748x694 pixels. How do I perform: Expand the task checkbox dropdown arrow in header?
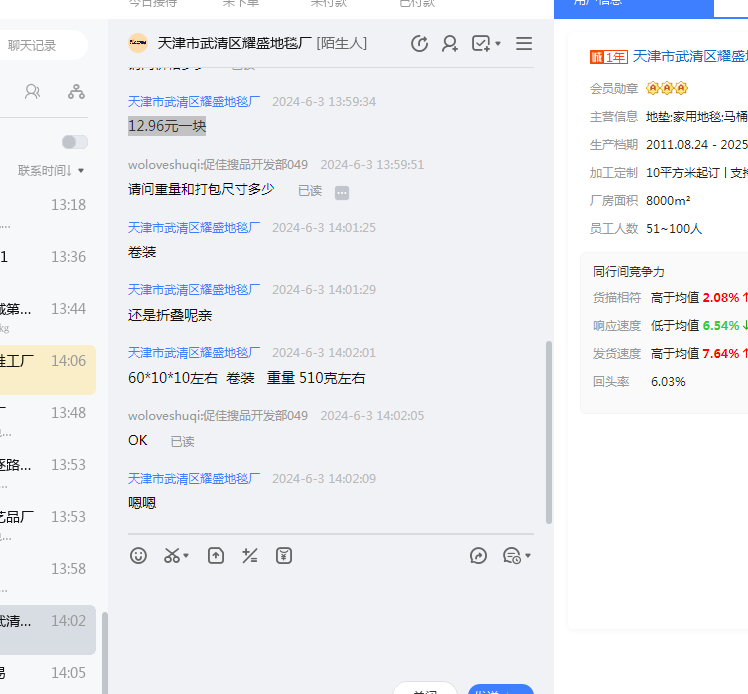[498, 44]
